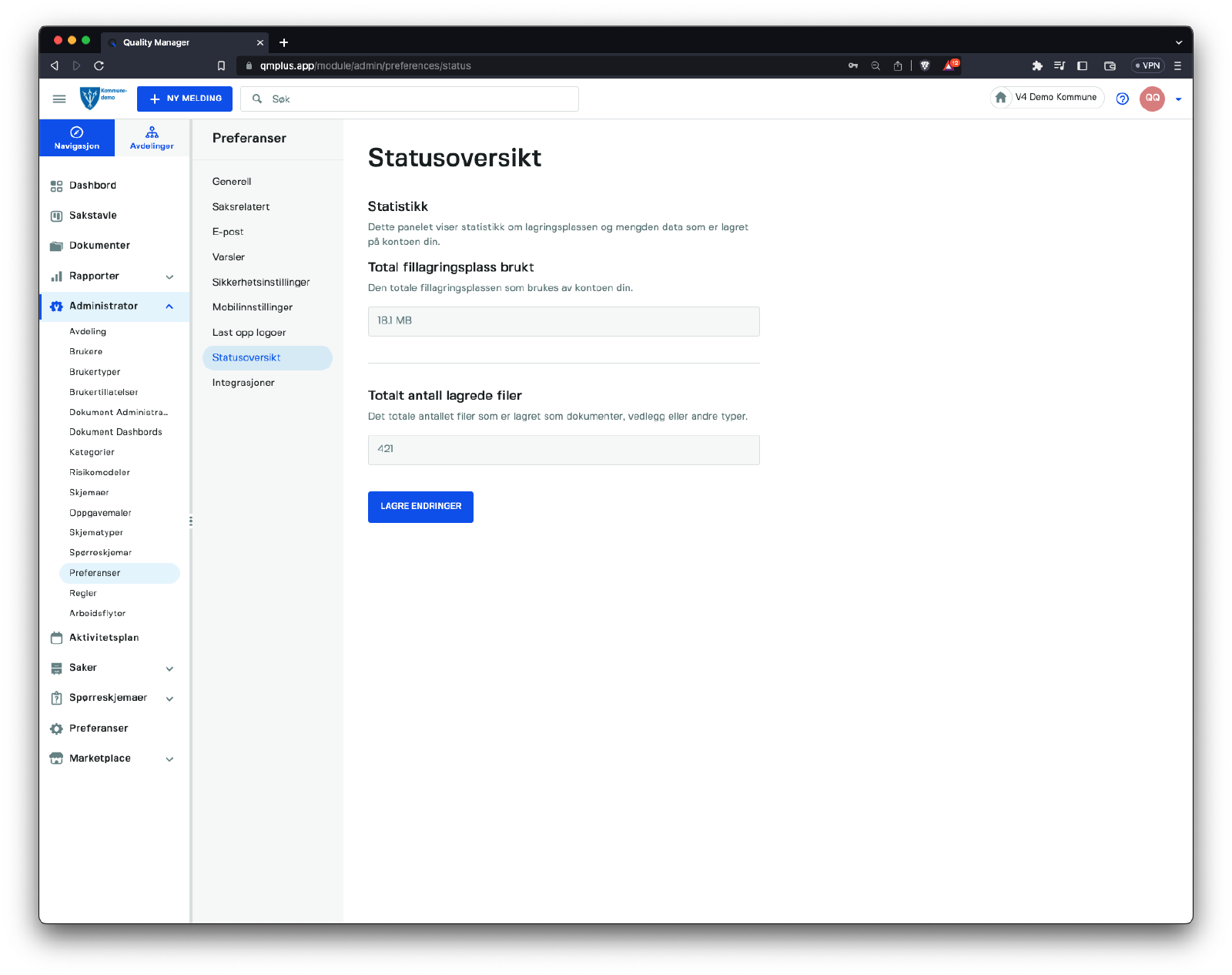Click the home icon beside V4 Demo Kommune
This screenshot has width=1232, height=975.
[x=1001, y=98]
